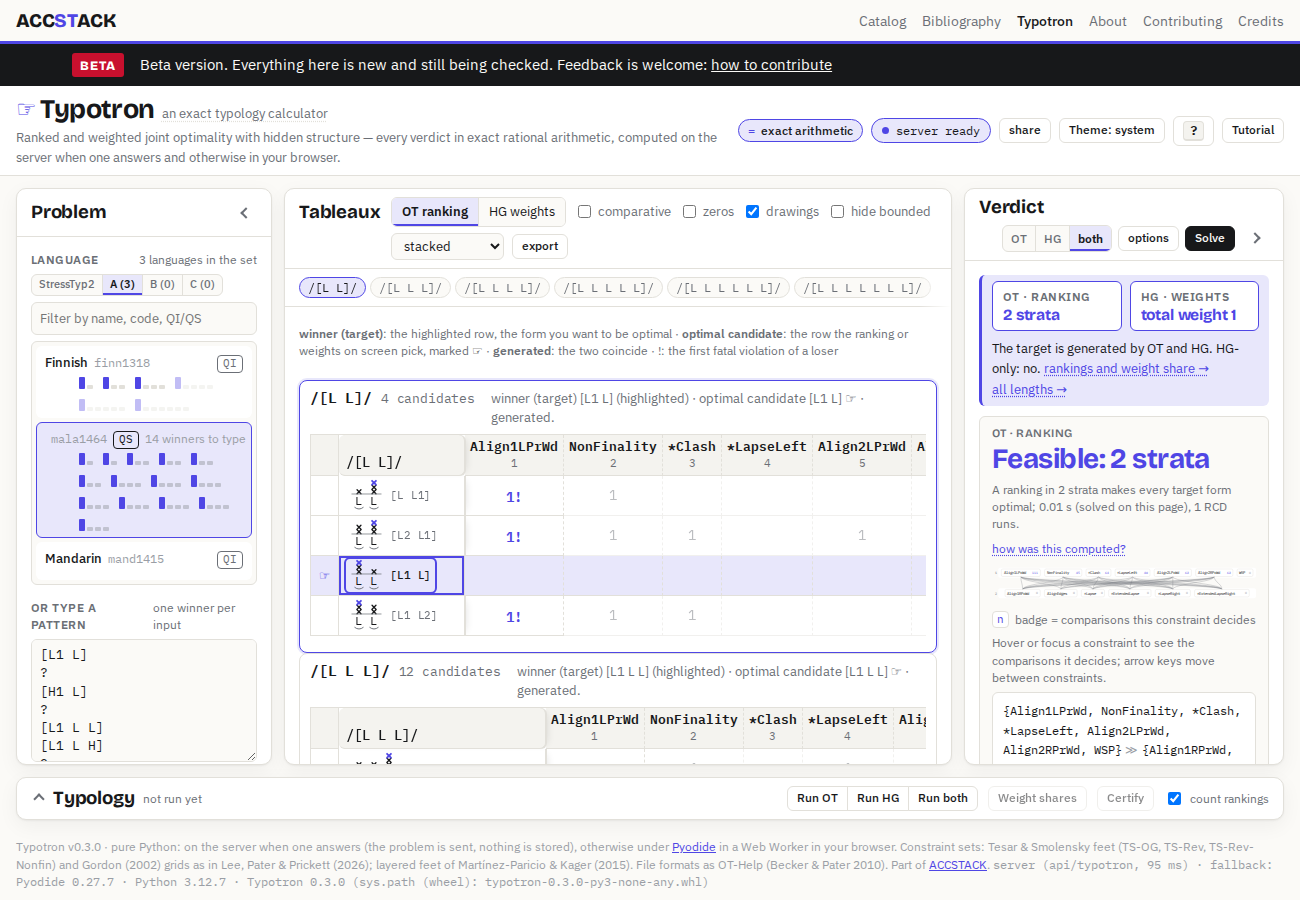Enable the hide bounded checkbox
1300x900 pixels.
pos(838,212)
